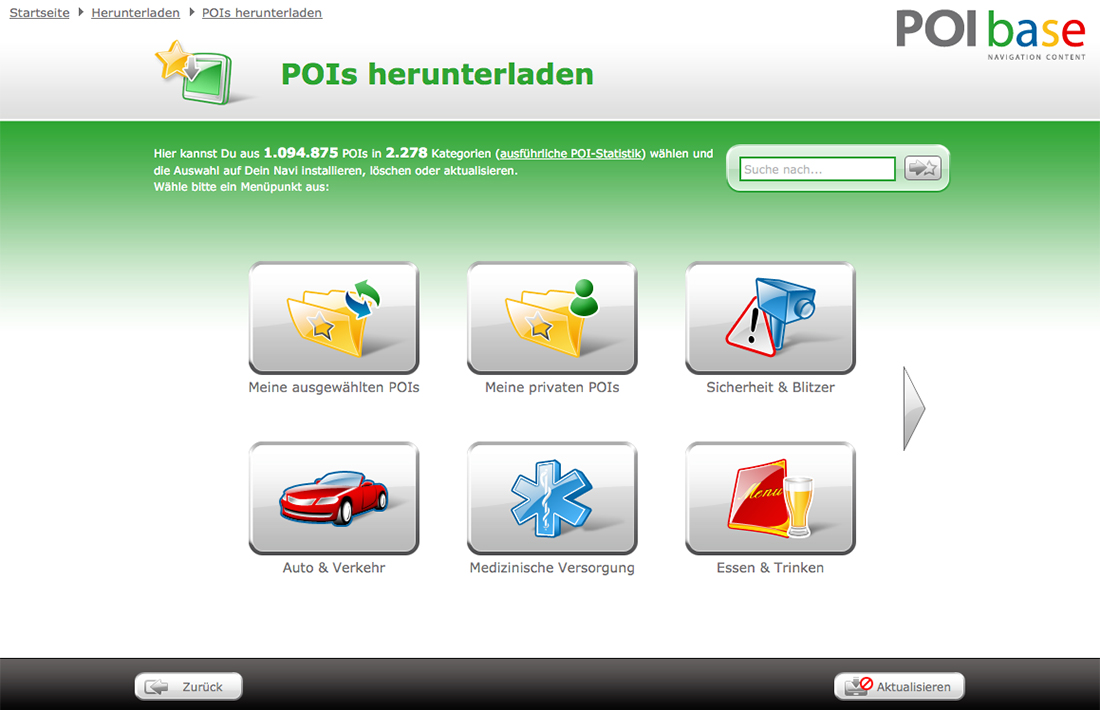Viewport: 1100px width, 710px height.
Task: Choose the Essen & Trinken menu and beer icon
Action: tap(769, 498)
